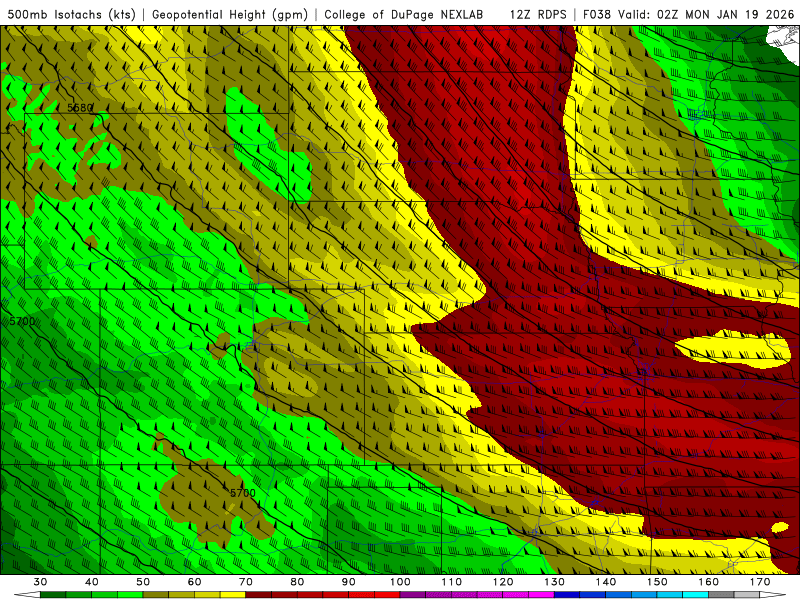The width and height of the screenshot is (800, 600).
Task: Pick the red 90–95 kt legend swatch
Action: (x=361, y=595)
